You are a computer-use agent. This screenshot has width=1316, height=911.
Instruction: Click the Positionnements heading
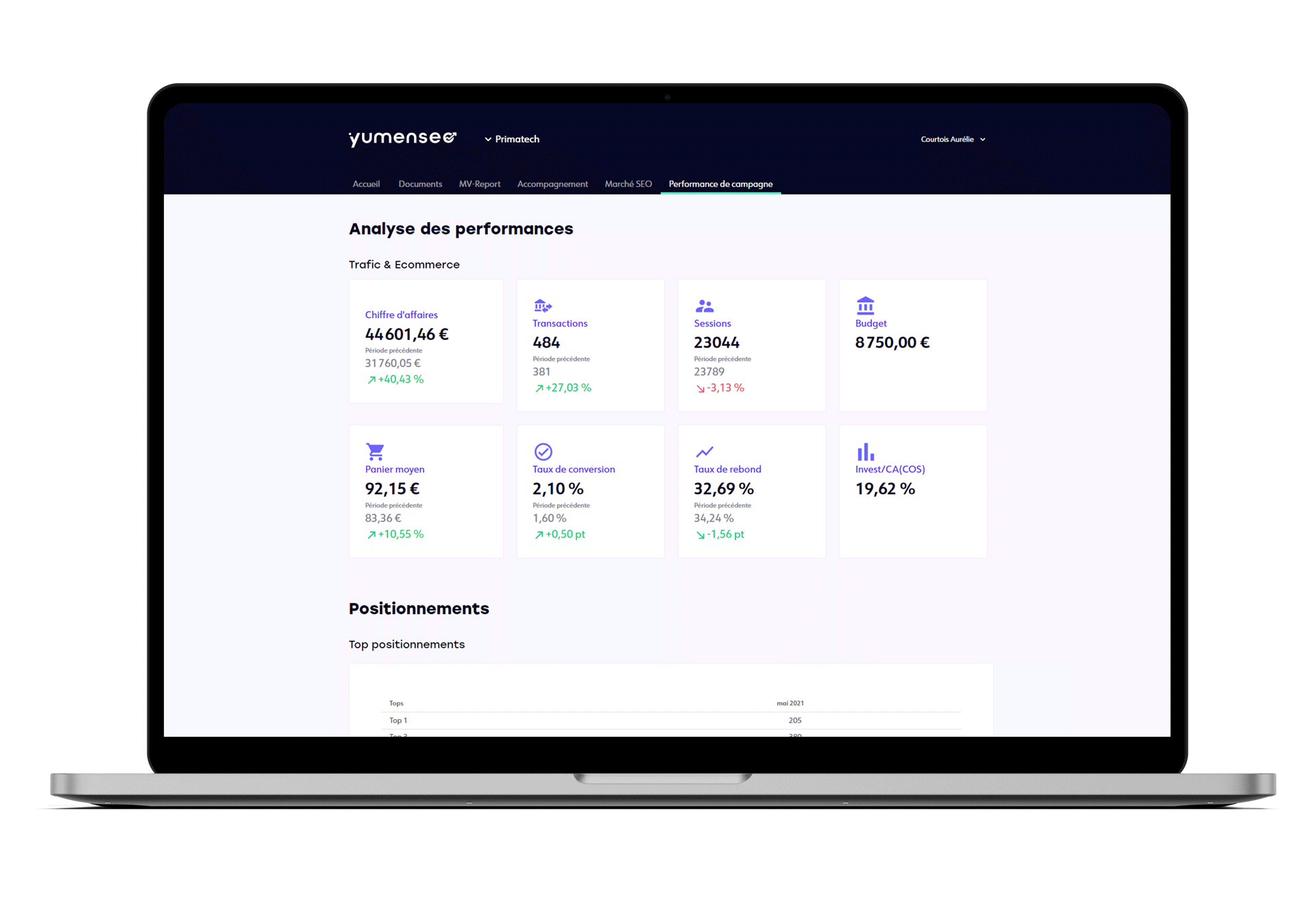tap(419, 609)
